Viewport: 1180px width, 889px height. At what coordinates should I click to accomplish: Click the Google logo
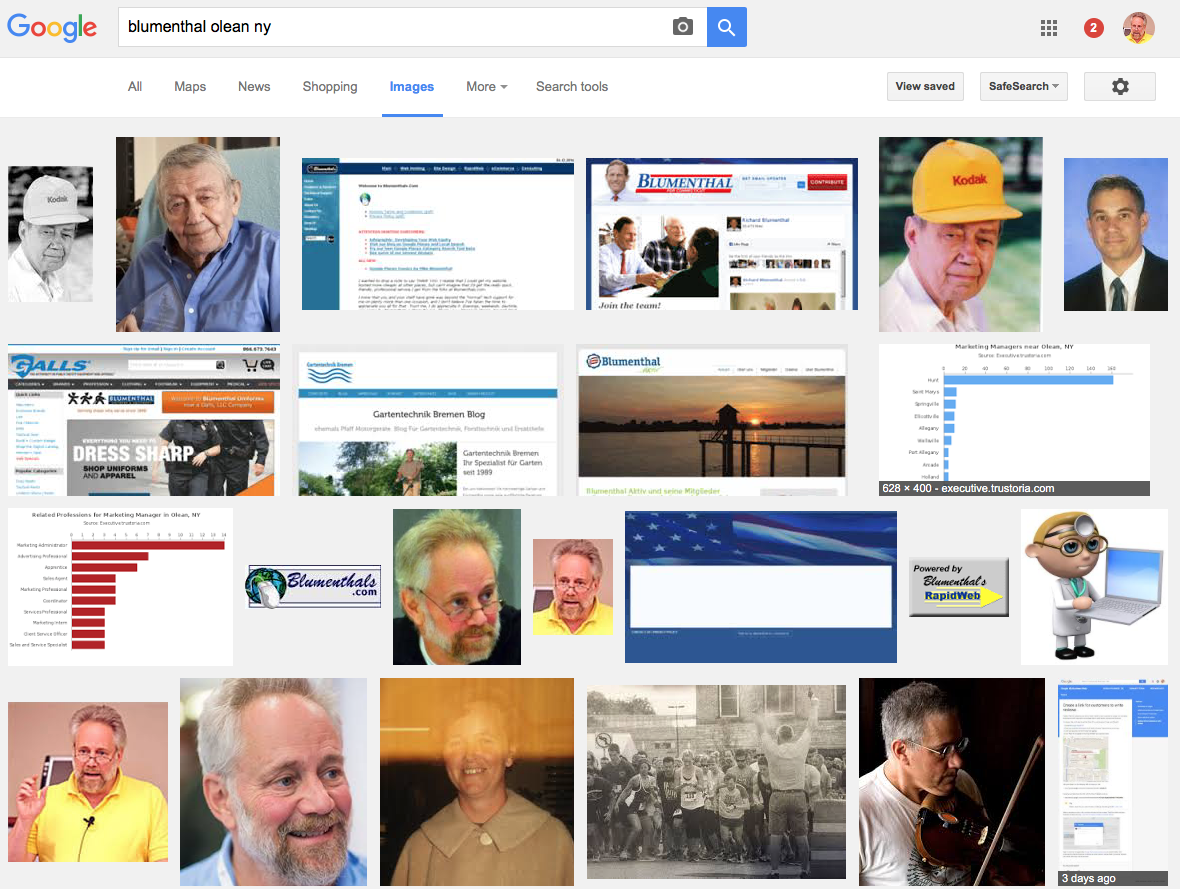tap(52, 27)
